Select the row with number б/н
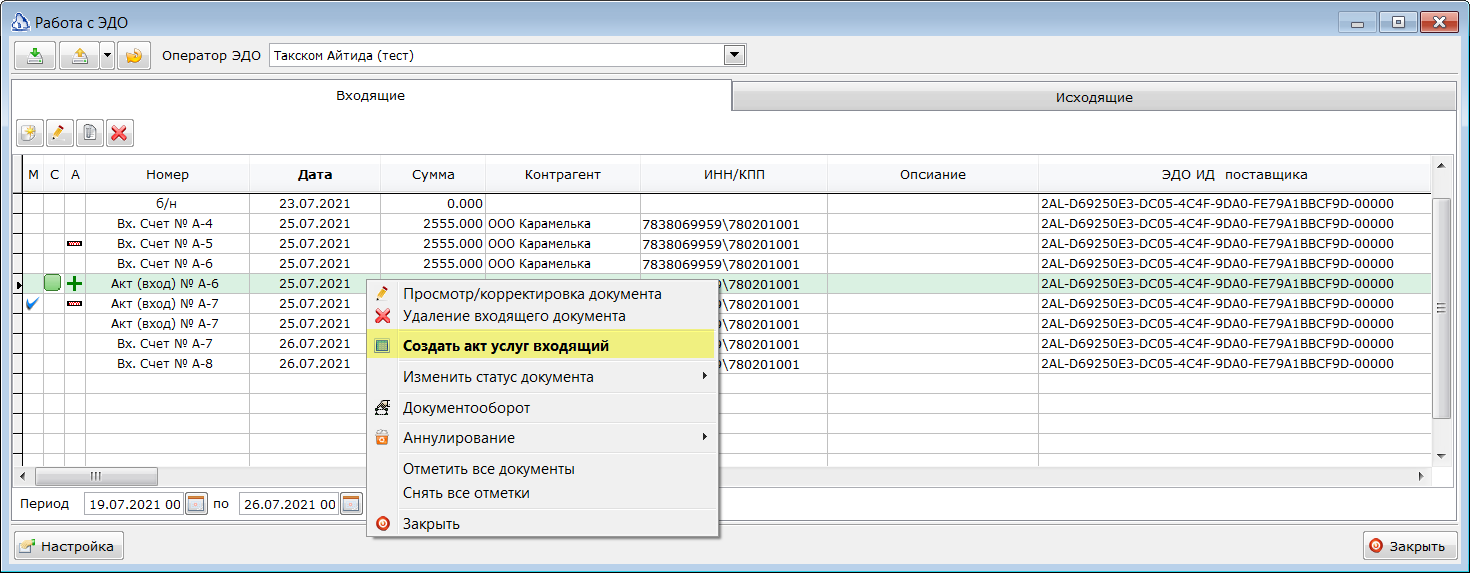 coord(727,203)
